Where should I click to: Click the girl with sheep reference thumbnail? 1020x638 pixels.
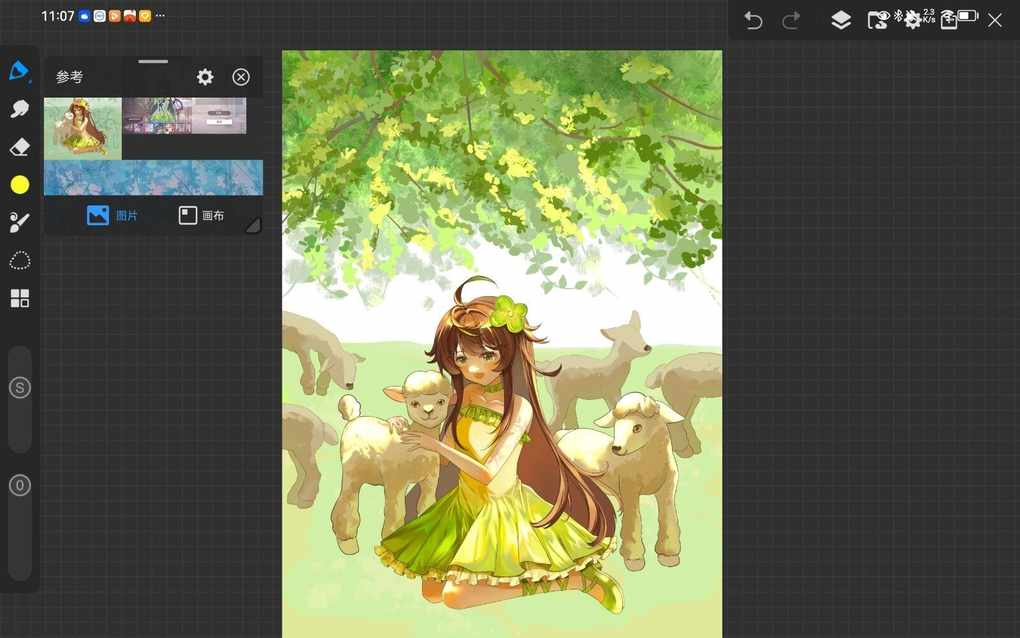point(82,128)
